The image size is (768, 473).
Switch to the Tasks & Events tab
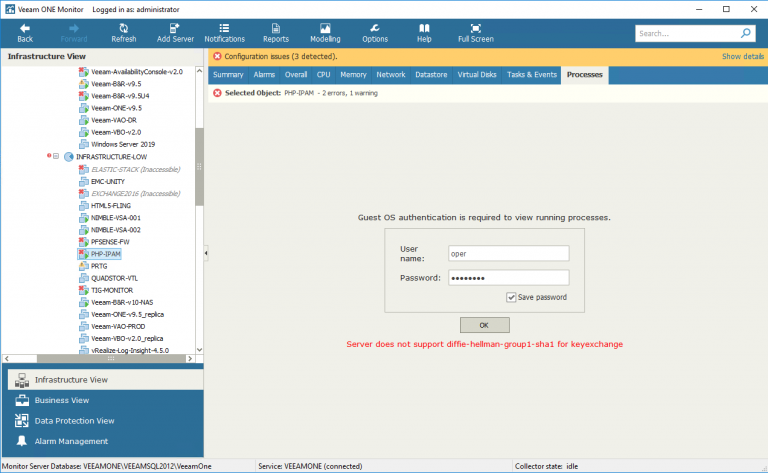tap(531, 75)
